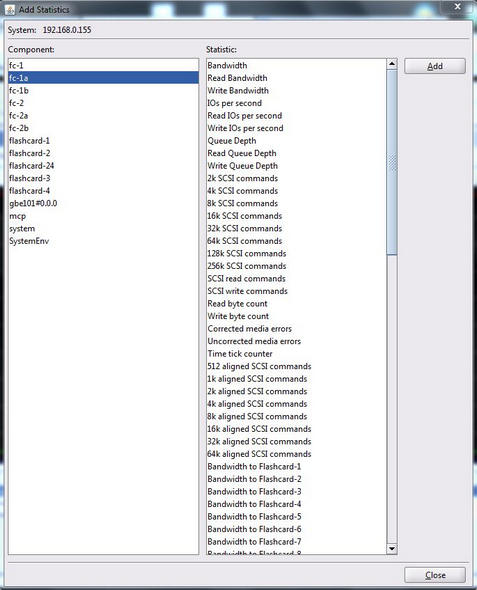This screenshot has height=590, width=477.
Task: Select SCSI read commands statistic
Action: (x=297, y=278)
